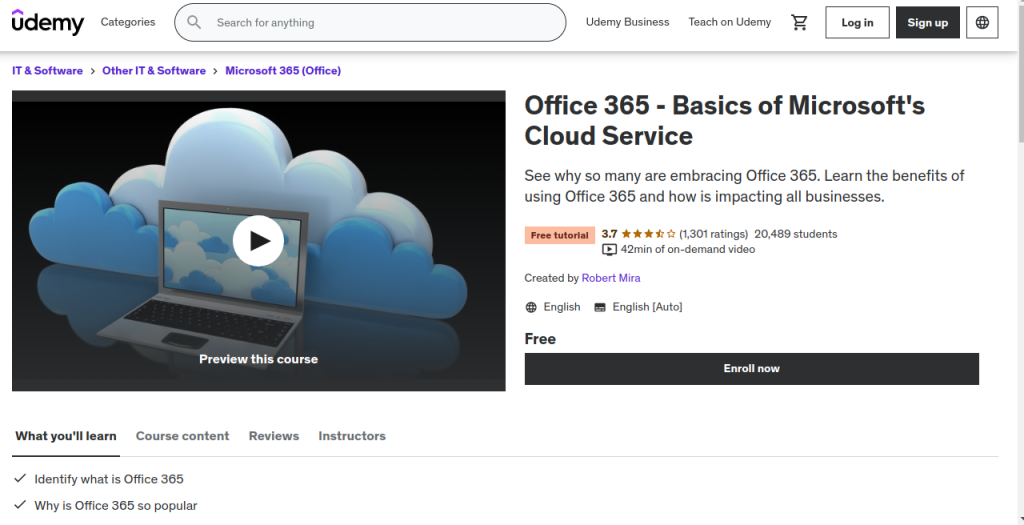Click the star rating icons
The width and height of the screenshot is (1024, 525).
click(648, 234)
